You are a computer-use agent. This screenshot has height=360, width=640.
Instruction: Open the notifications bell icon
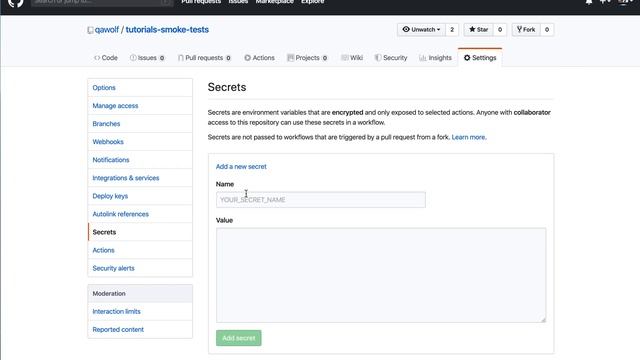pyautogui.click(x=589, y=2)
